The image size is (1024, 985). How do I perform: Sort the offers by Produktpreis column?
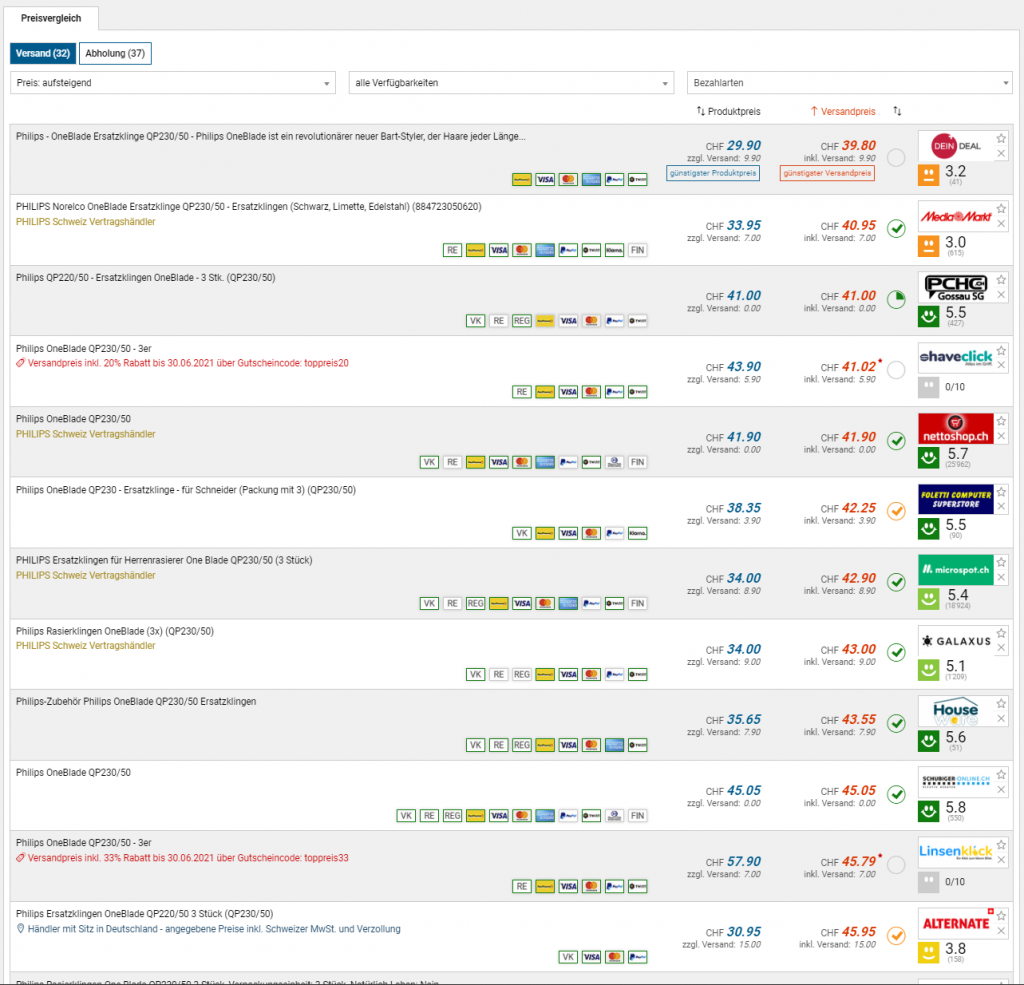tap(728, 111)
